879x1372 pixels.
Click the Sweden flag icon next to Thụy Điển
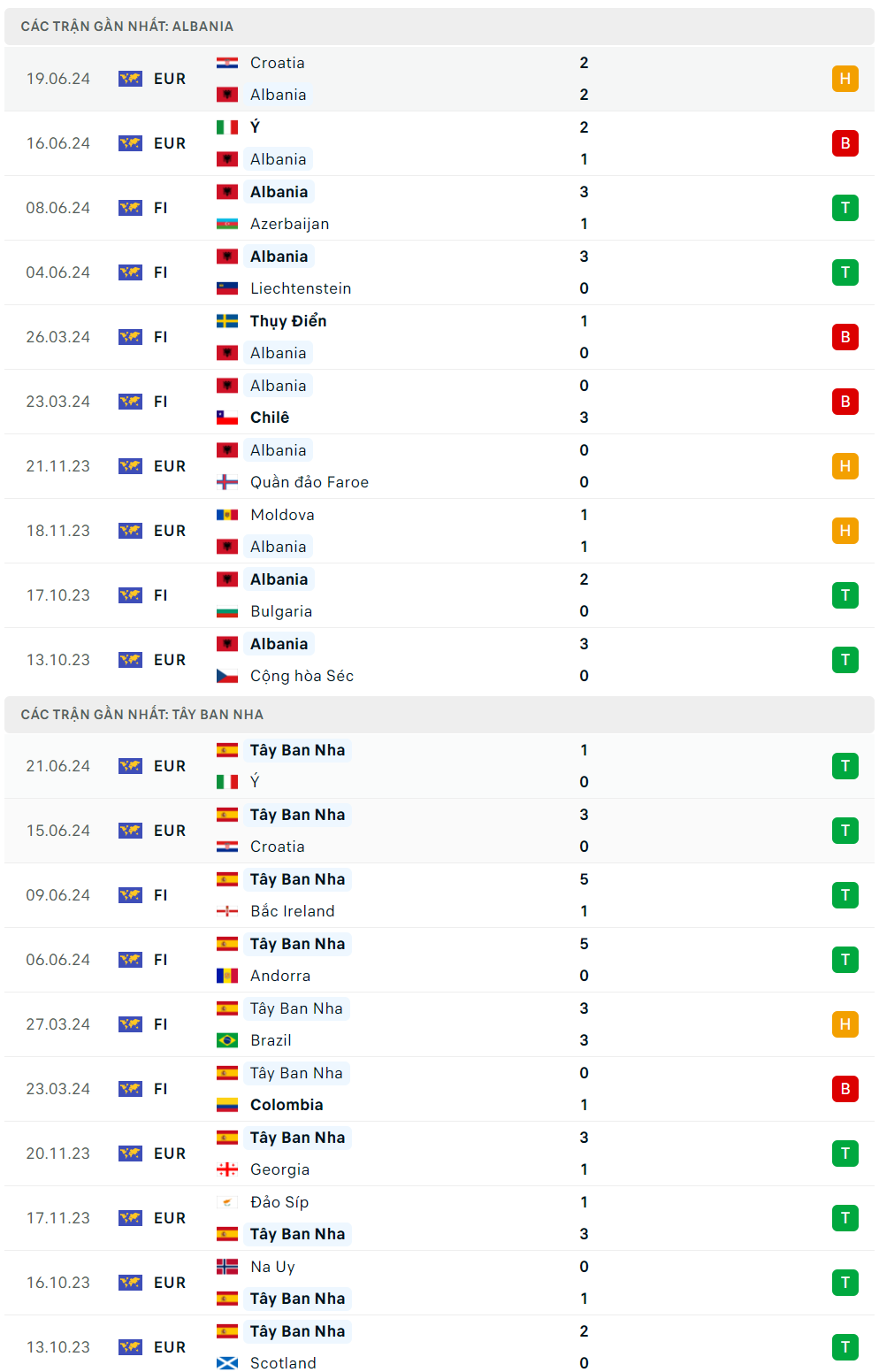tap(227, 321)
